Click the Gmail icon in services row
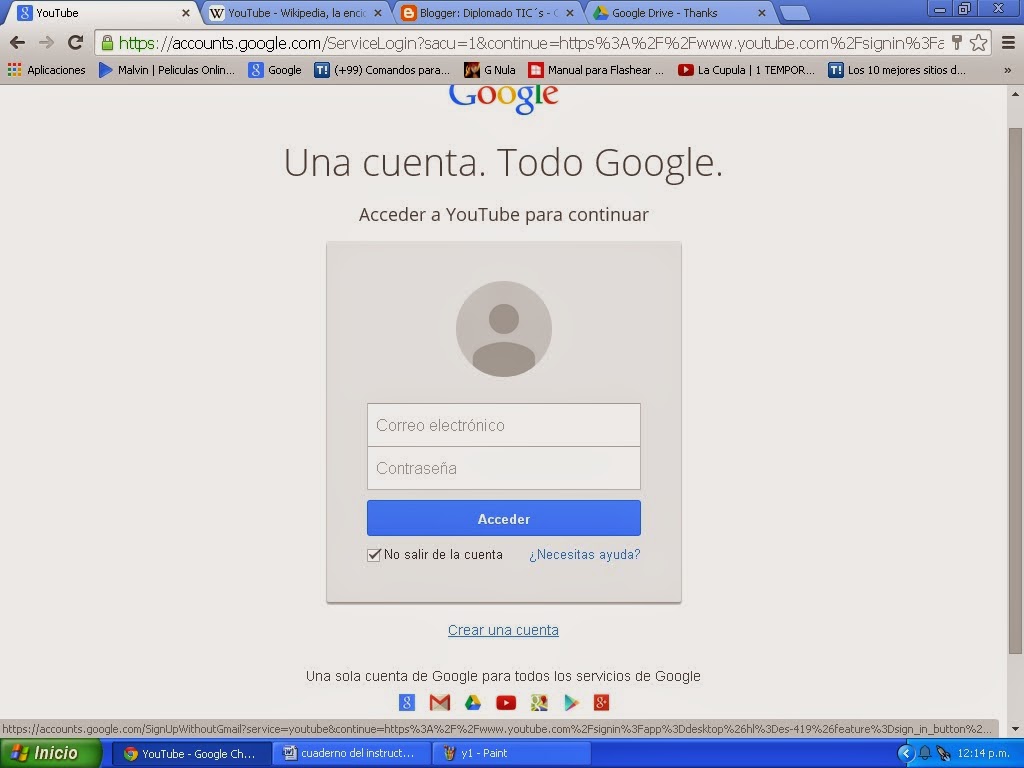Image resolution: width=1024 pixels, height=768 pixels. click(440, 703)
